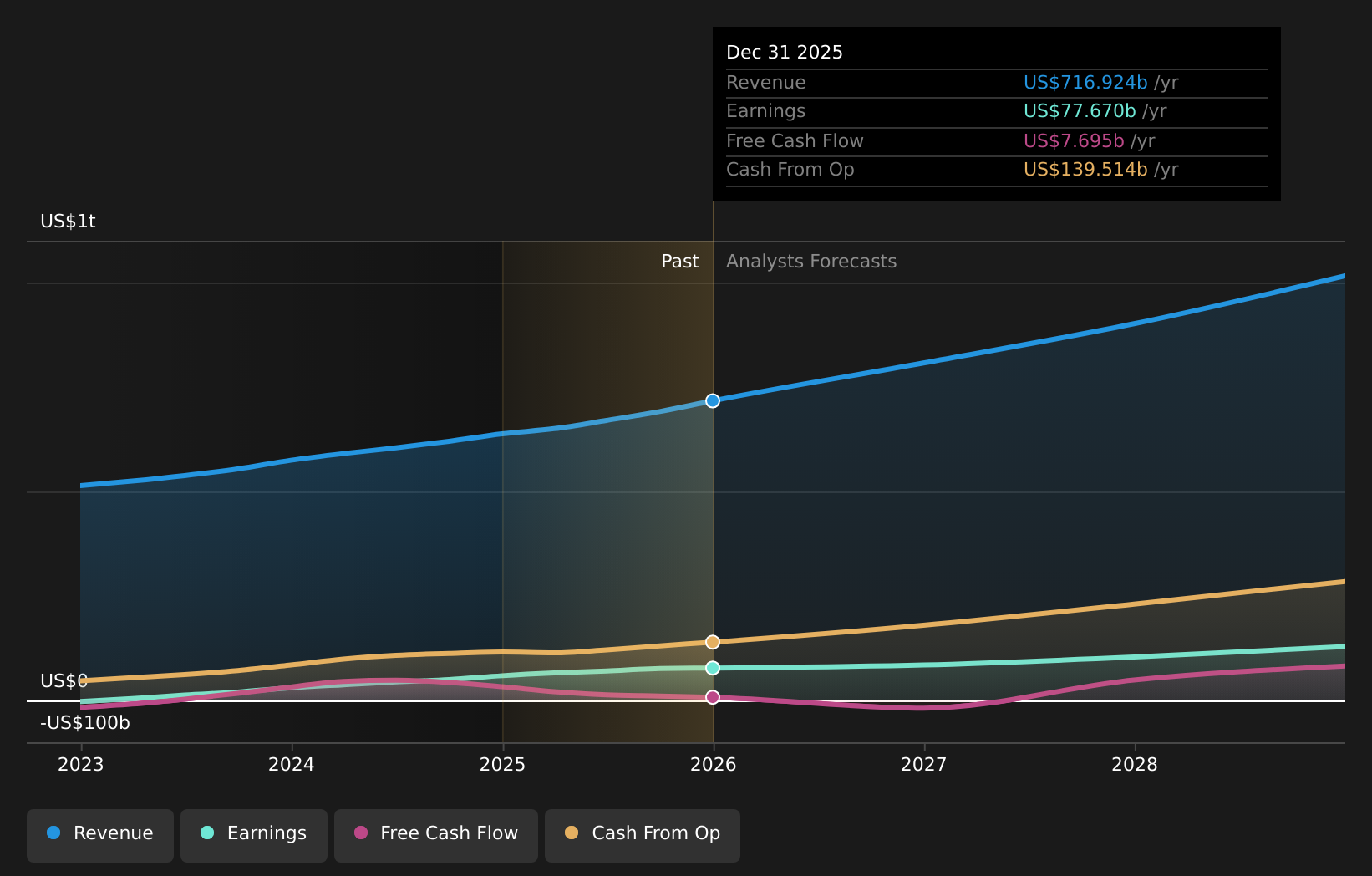
Task: Click the blue Revenue legend dot
Action: pos(53,833)
